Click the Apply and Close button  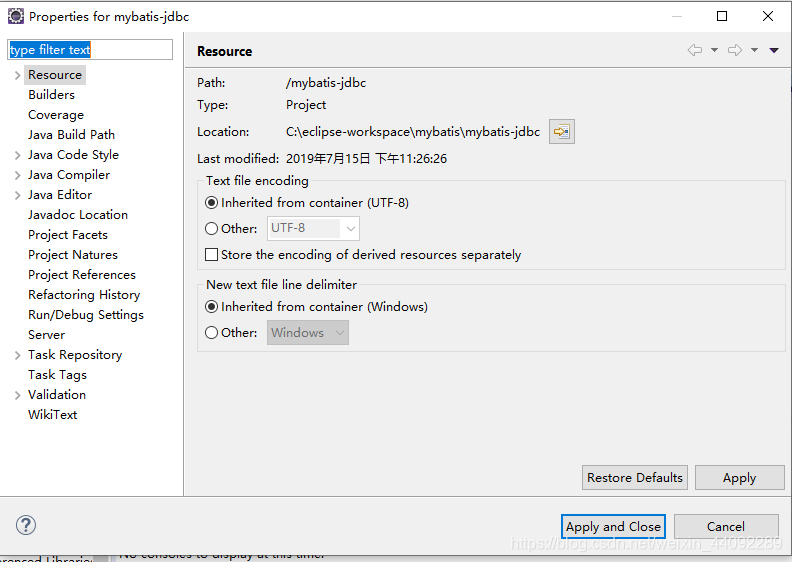[613, 527]
